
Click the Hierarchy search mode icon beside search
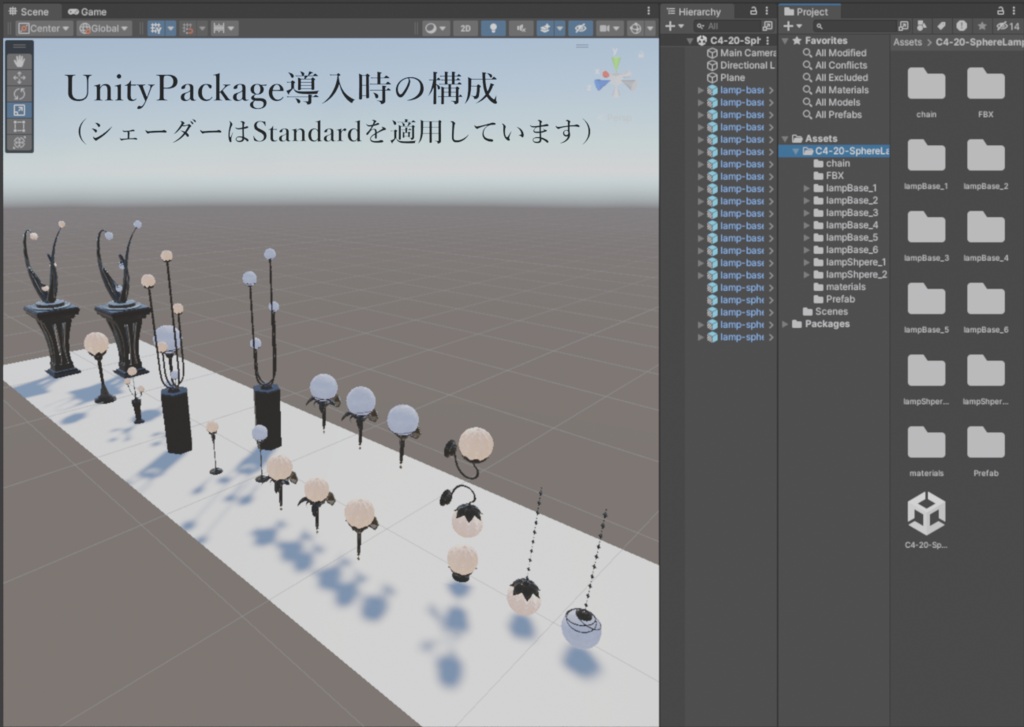click(x=767, y=26)
